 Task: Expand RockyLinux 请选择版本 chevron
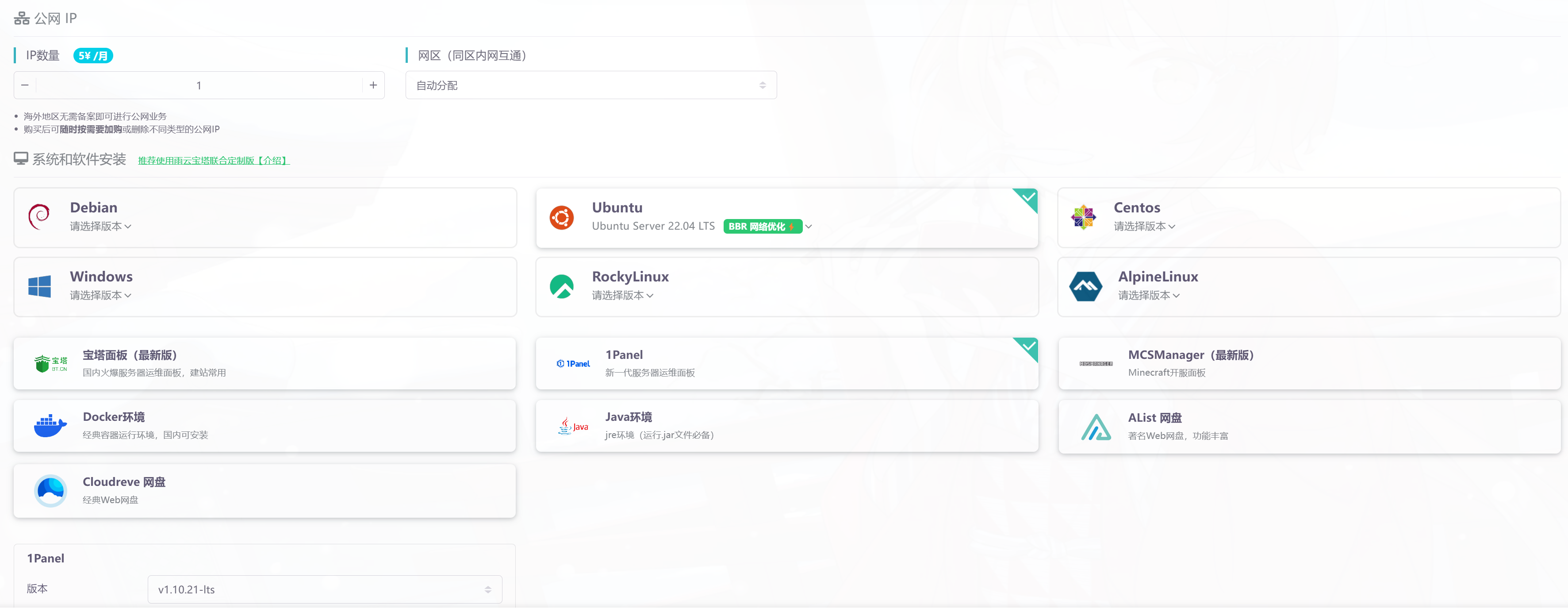point(649,296)
